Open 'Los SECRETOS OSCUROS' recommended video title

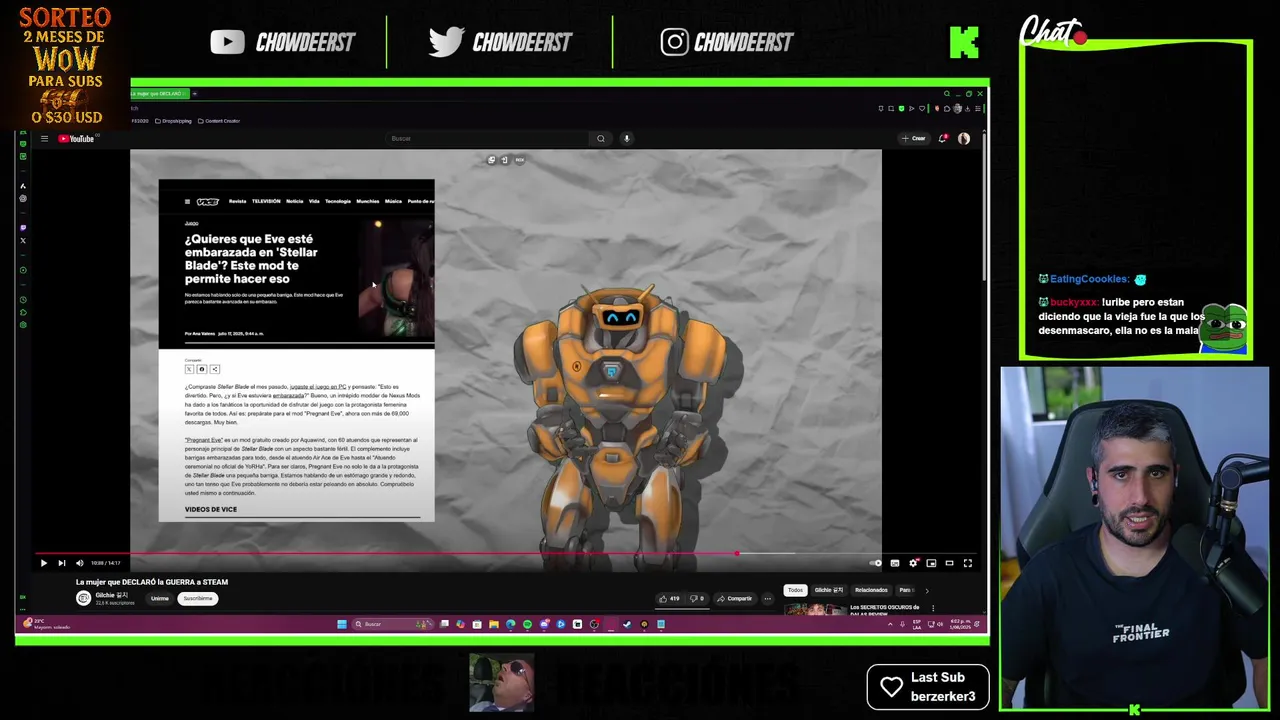click(x=885, y=610)
